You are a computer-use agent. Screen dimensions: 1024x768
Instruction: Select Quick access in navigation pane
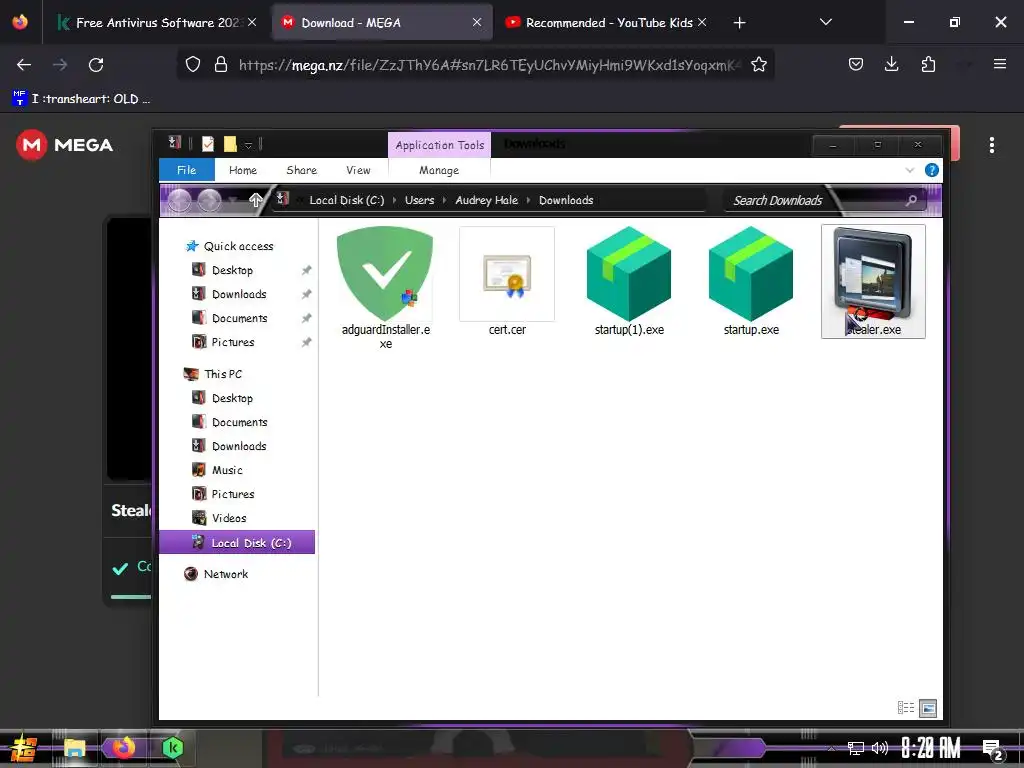tap(238, 246)
